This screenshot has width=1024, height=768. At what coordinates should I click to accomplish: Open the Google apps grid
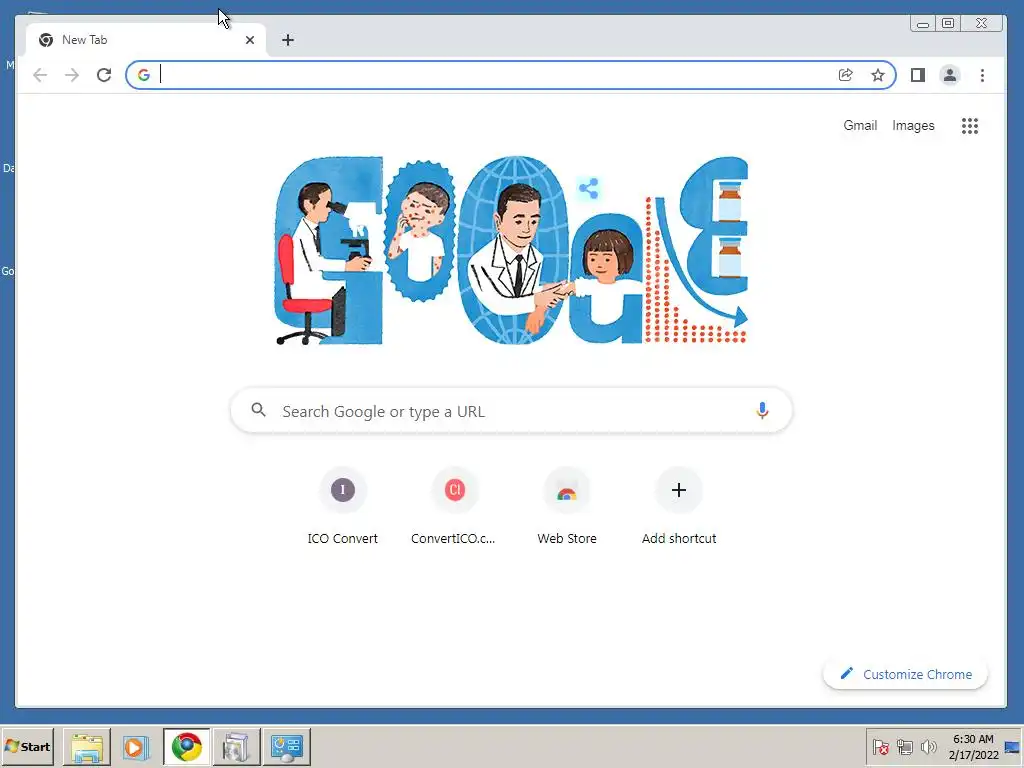point(970,125)
